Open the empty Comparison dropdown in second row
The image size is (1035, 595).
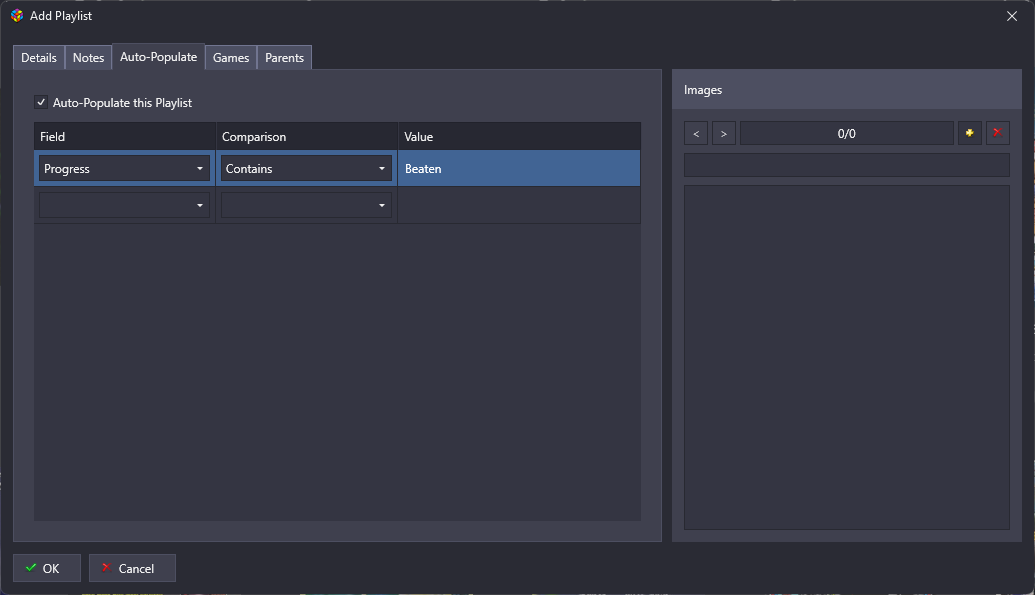pyautogui.click(x=306, y=205)
